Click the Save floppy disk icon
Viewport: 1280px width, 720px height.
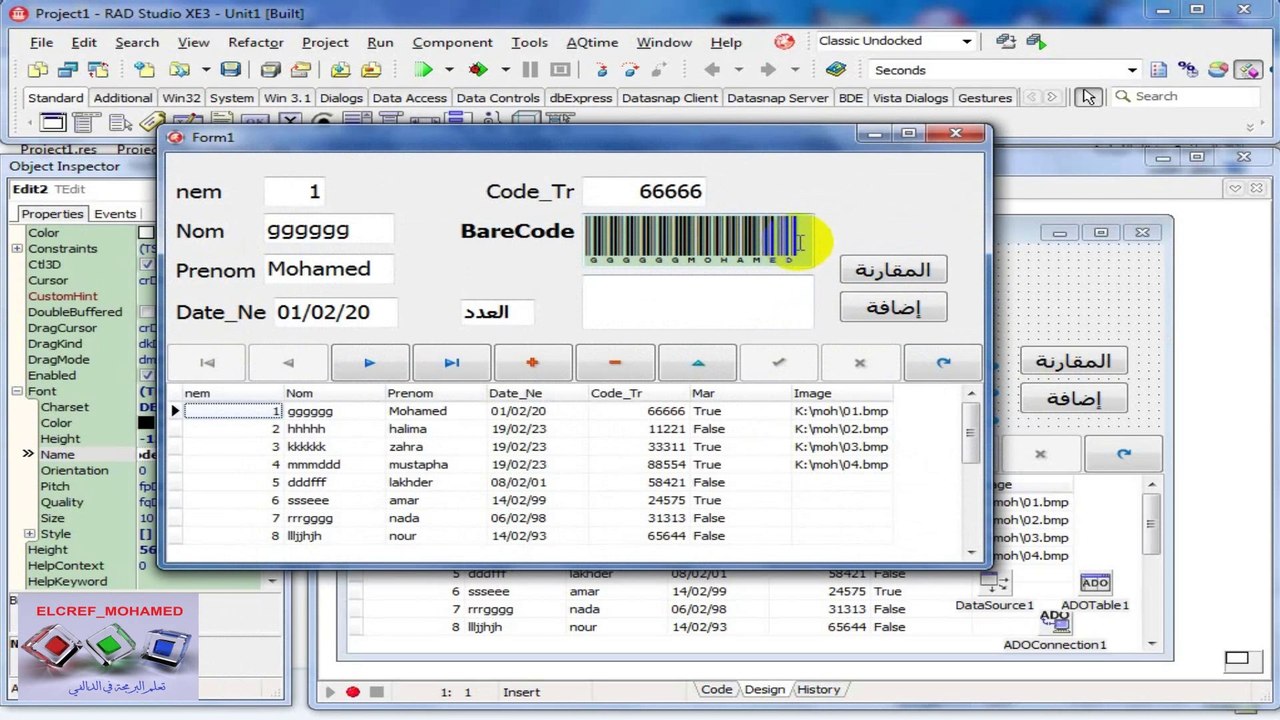(x=231, y=70)
